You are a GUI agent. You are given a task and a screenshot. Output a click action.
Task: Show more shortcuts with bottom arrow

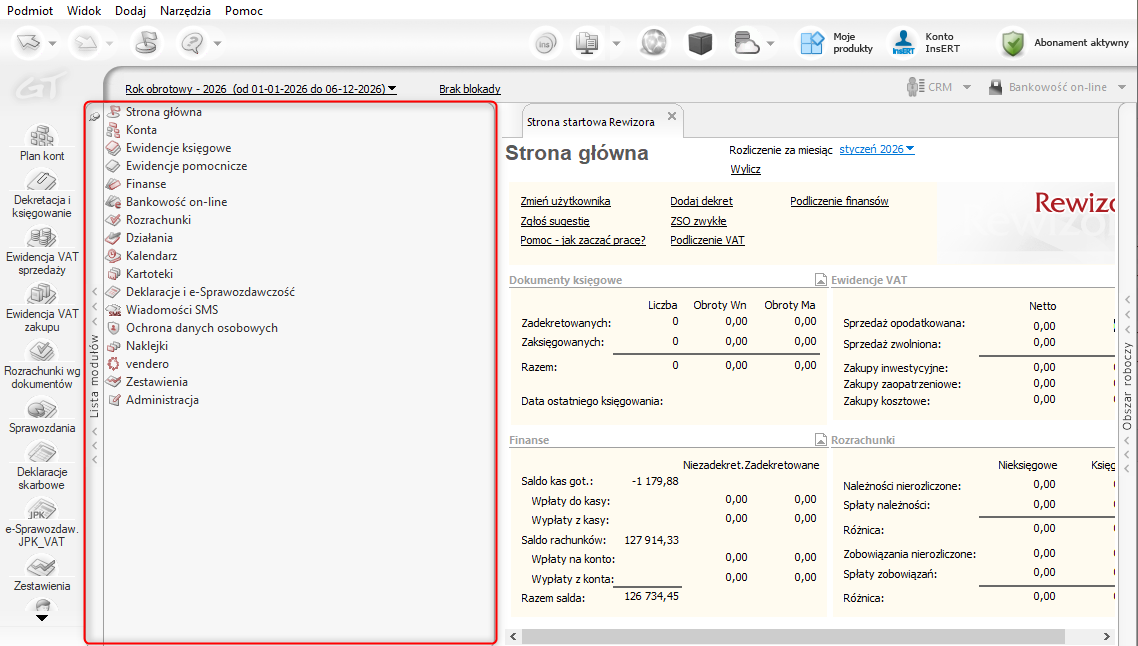[x=42, y=618]
